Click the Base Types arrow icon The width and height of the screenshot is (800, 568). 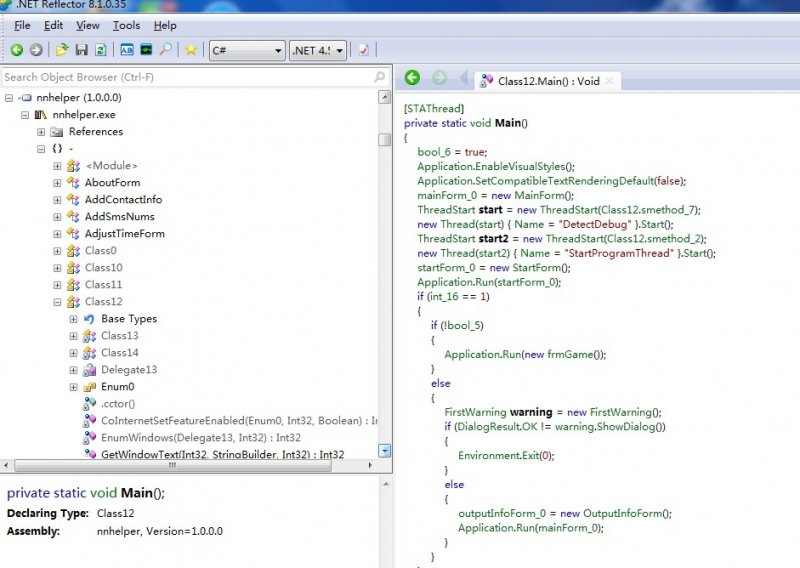click(x=89, y=319)
